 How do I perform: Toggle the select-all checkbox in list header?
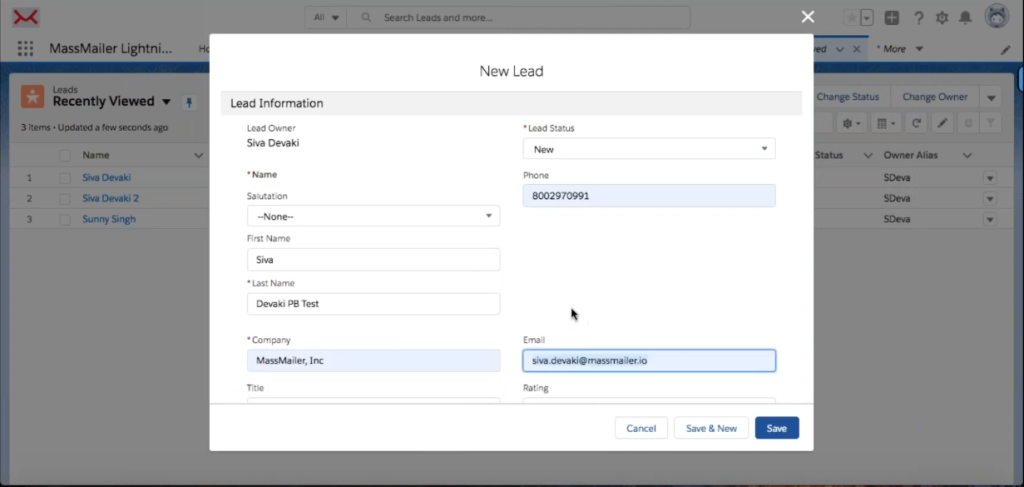[x=65, y=155]
